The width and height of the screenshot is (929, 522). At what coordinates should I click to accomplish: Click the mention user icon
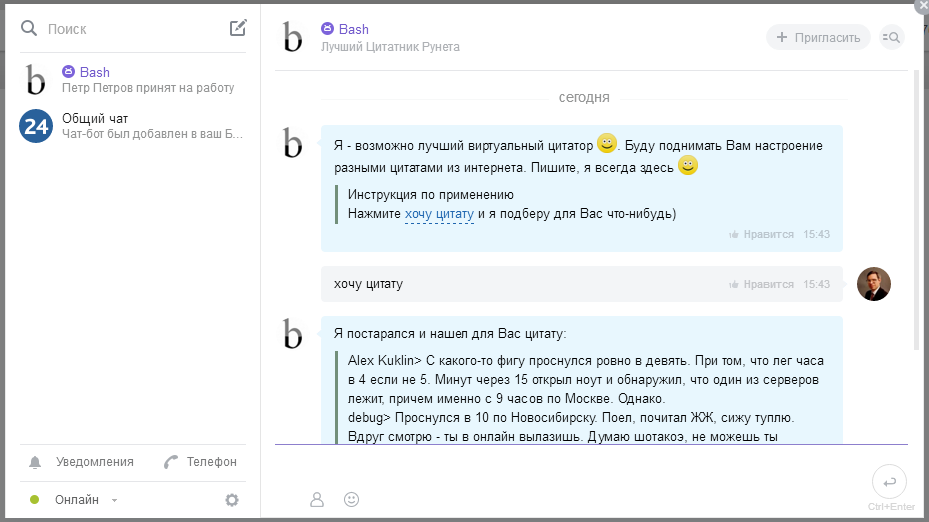pyautogui.click(x=317, y=499)
